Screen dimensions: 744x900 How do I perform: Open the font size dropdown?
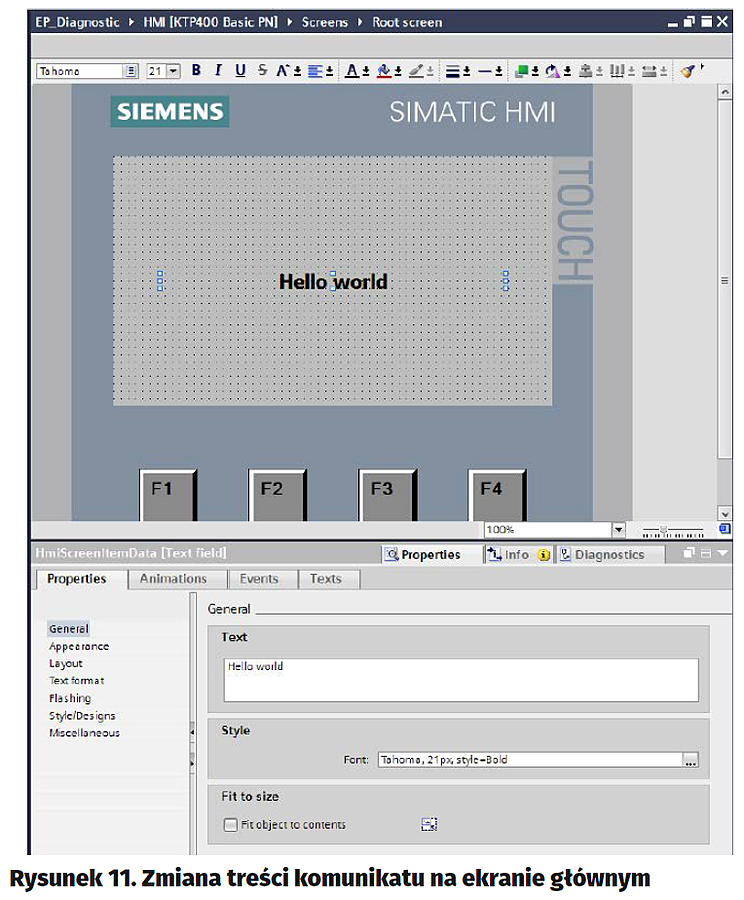point(173,71)
